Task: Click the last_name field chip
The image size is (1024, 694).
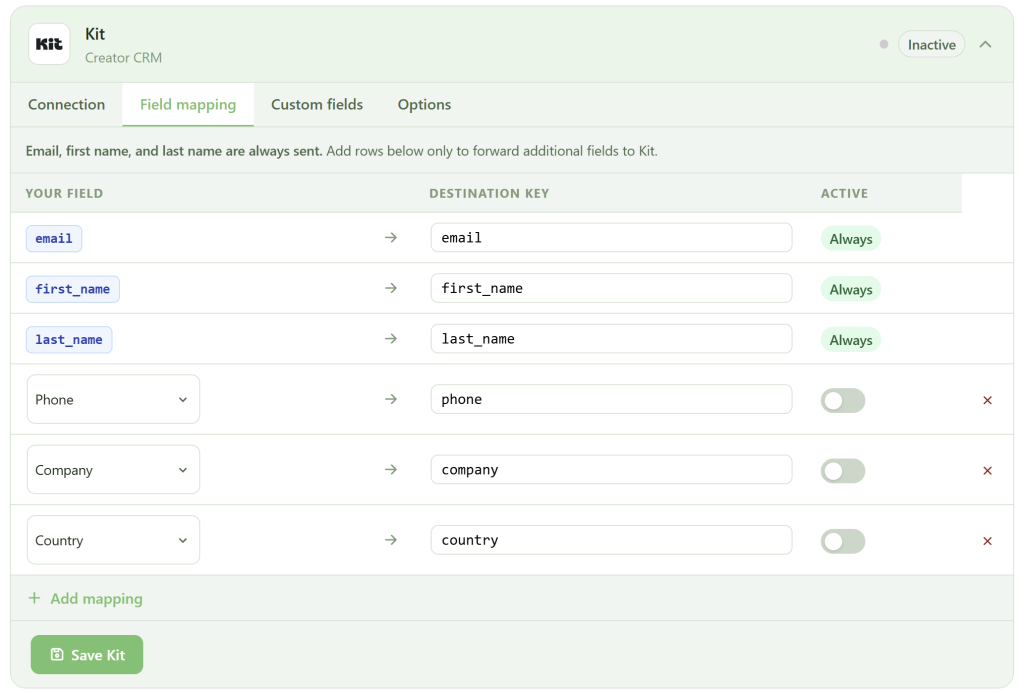Action: tap(69, 339)
